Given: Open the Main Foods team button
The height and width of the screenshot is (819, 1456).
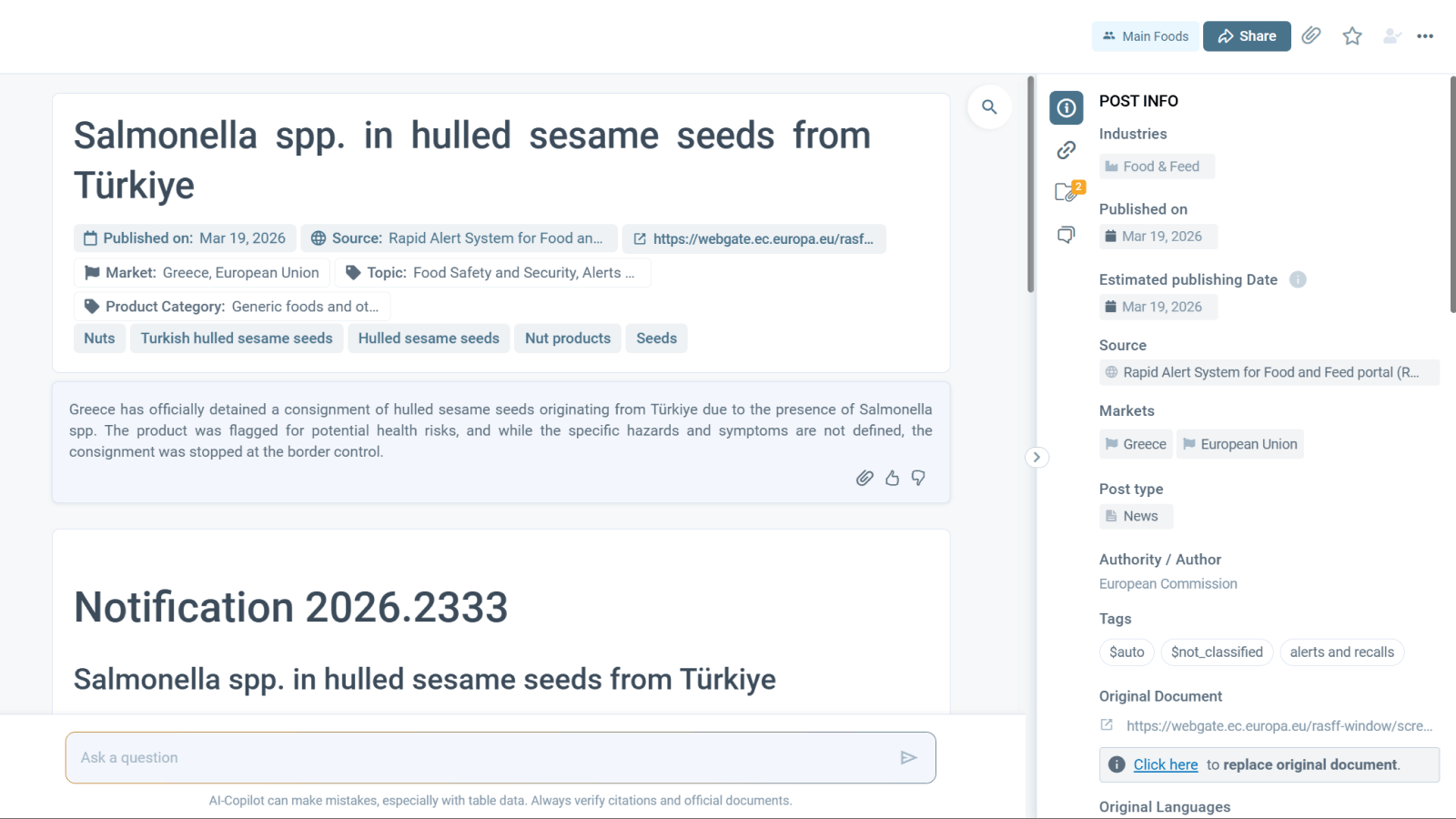Looking at the screenshot, I should [1146, 36].
